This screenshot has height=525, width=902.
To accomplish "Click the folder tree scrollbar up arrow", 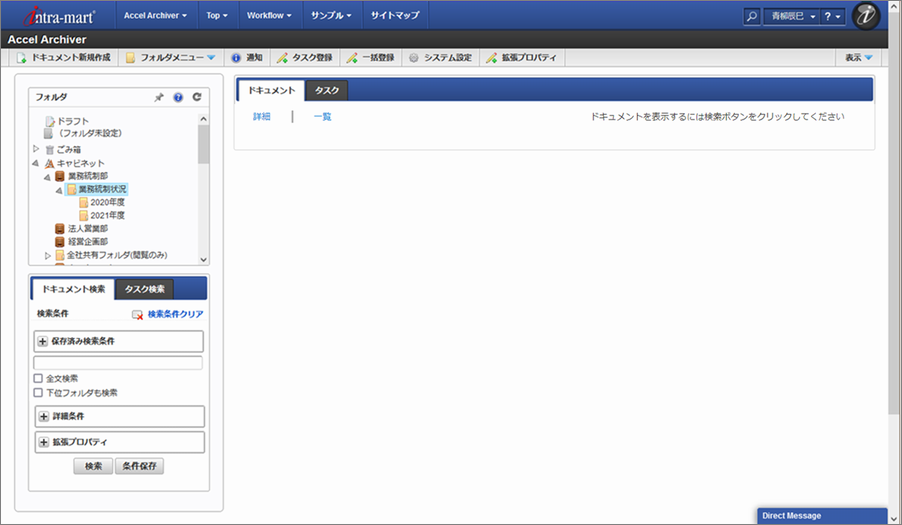I will (203, 118).
